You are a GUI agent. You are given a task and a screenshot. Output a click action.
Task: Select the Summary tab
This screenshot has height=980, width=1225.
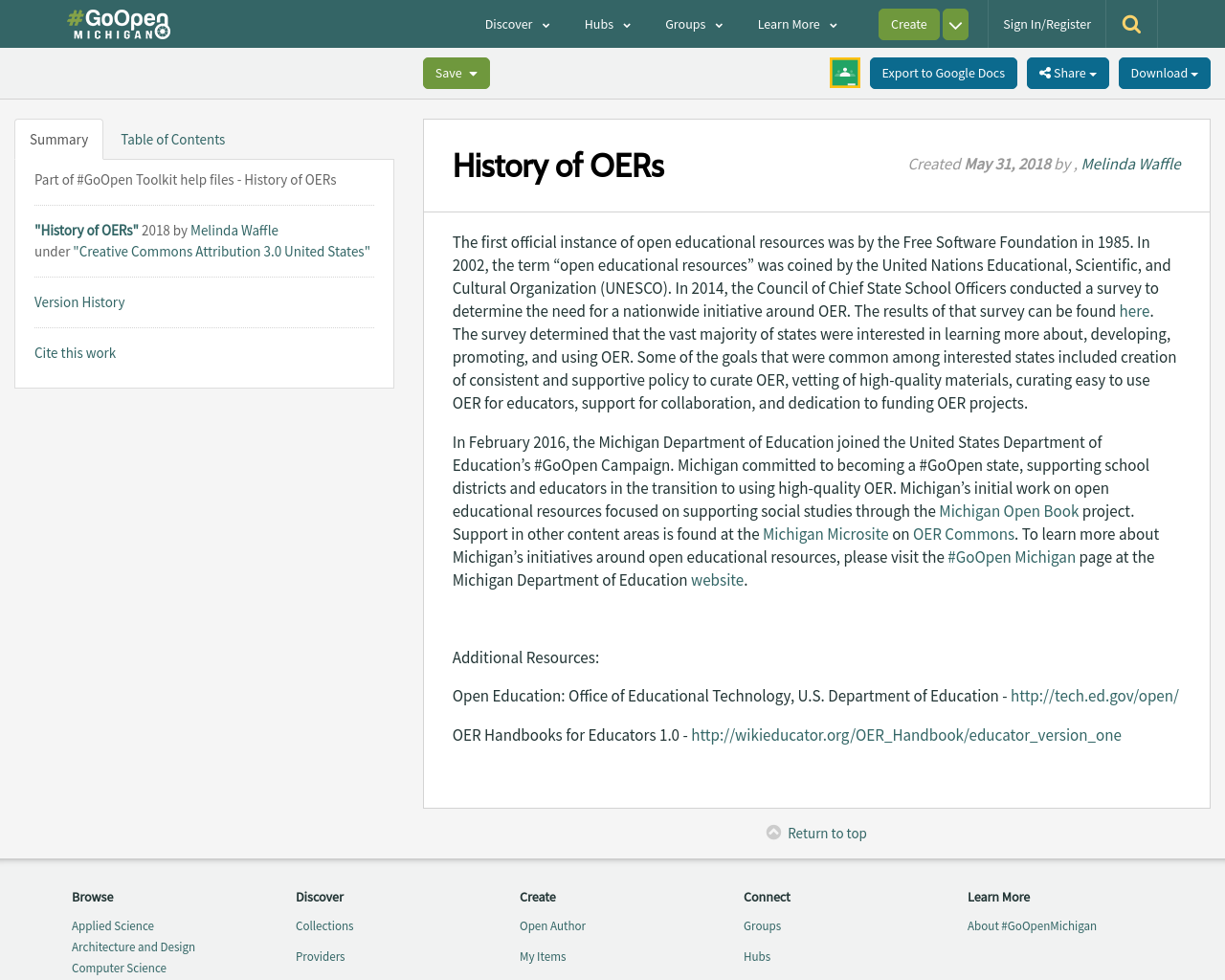[x=59, y=138]
